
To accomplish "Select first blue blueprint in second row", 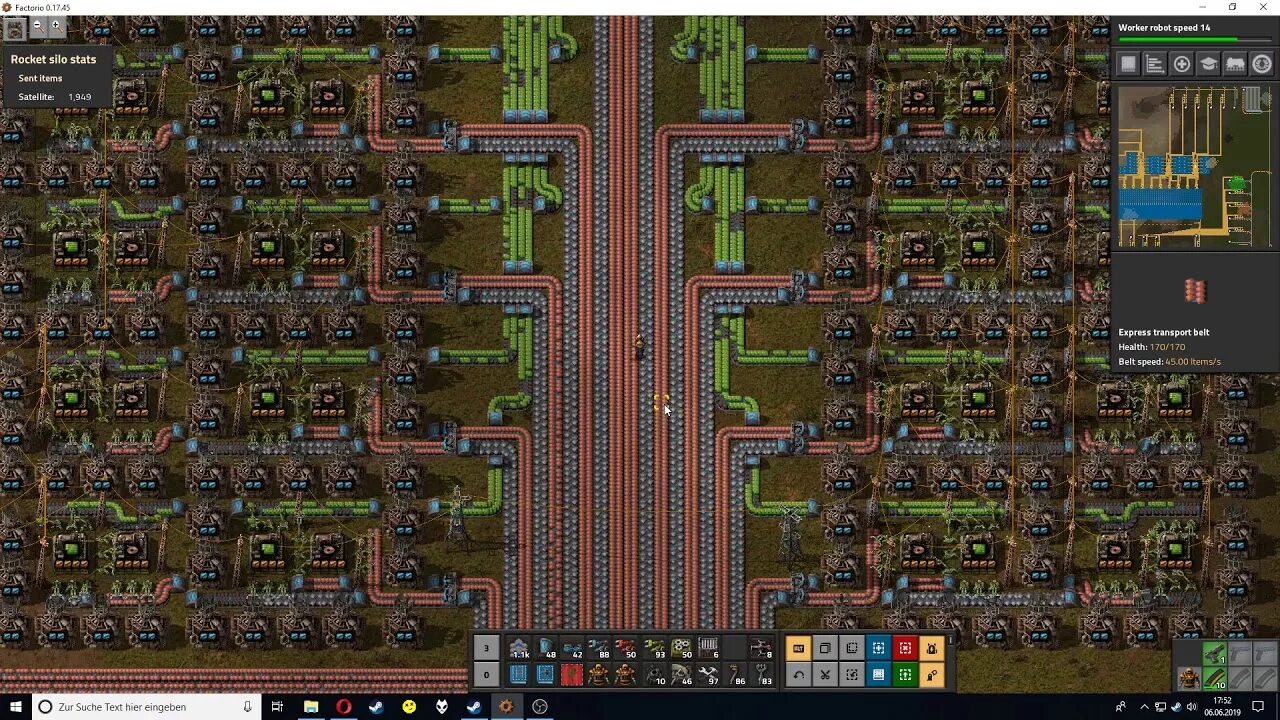I will coord(519,674).
